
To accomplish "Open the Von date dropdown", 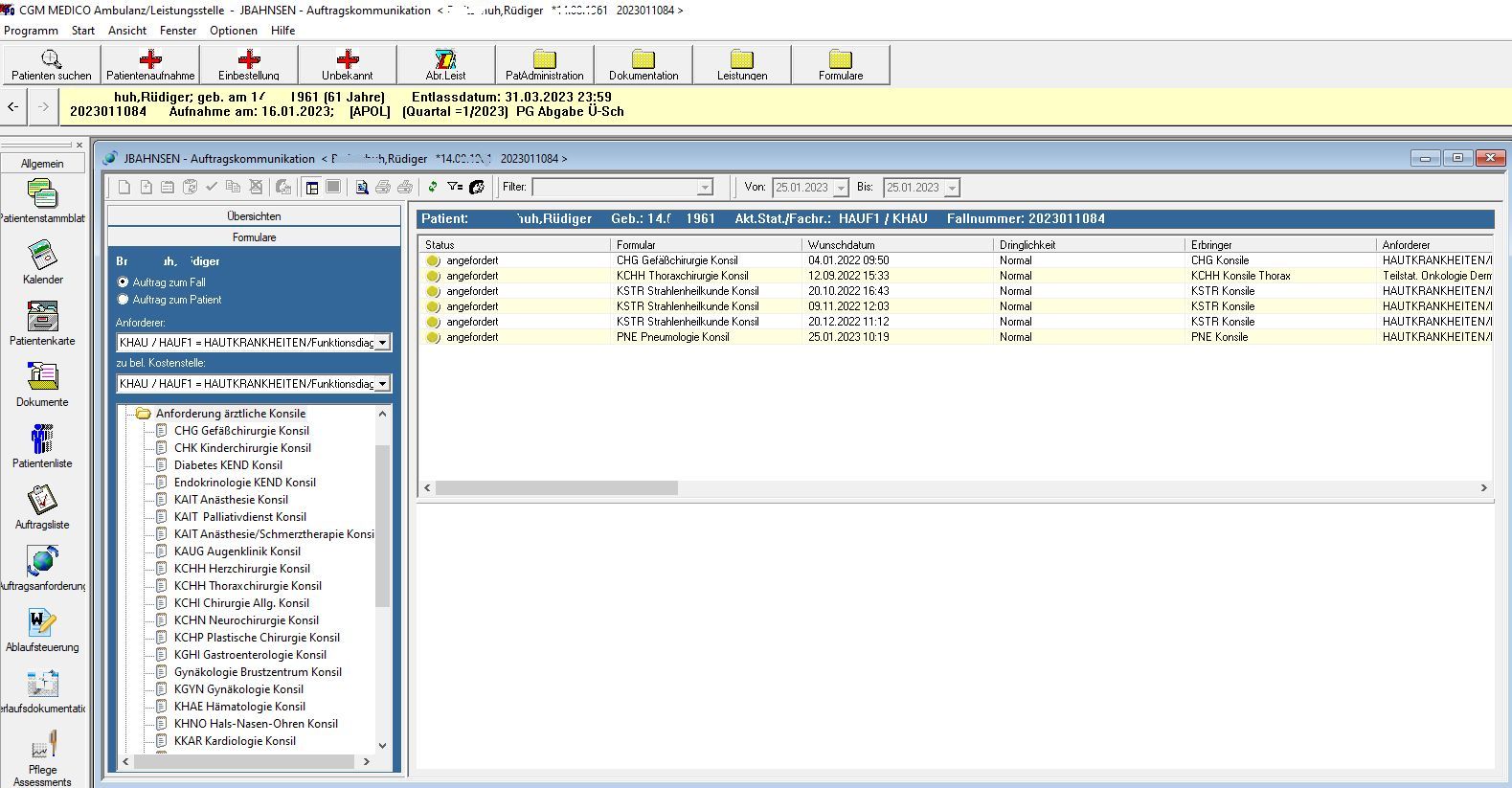I will coord(841,188).
